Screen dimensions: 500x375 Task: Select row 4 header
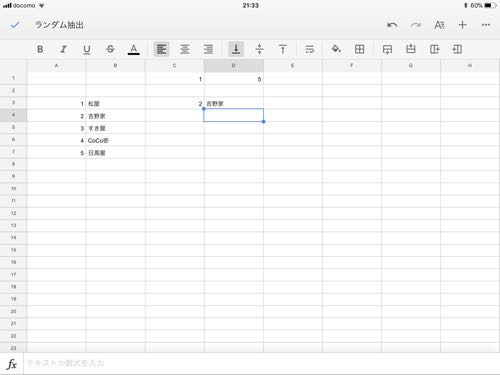[13, 115]
